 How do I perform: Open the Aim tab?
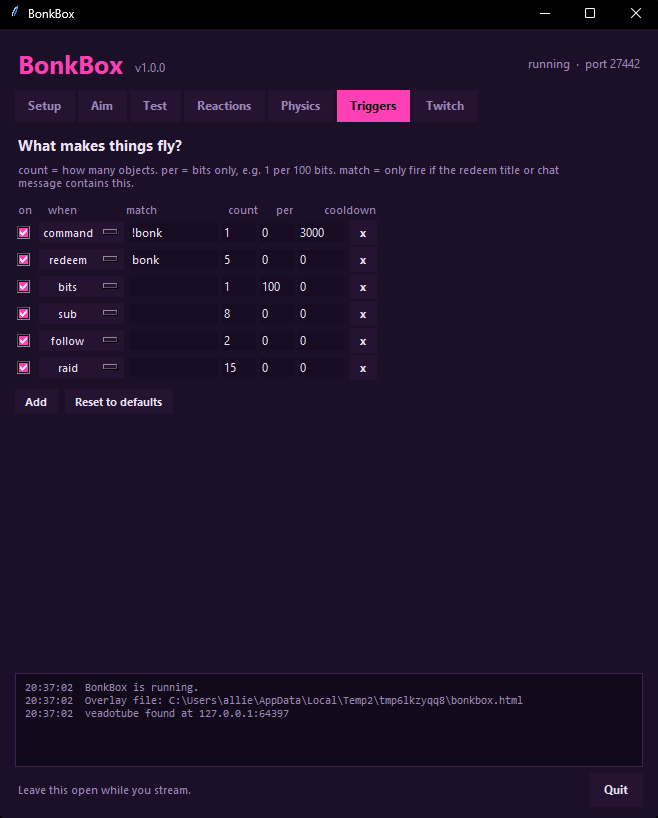click(x=102, y=106)
